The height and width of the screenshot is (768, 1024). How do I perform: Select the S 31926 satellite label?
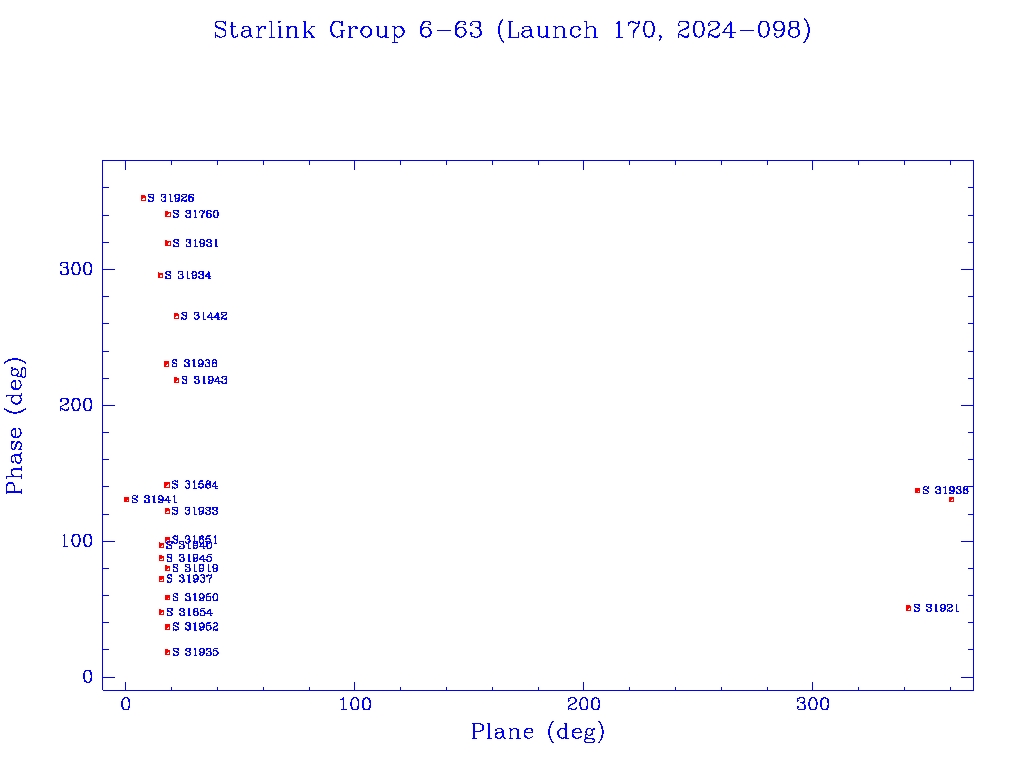[170, 198]
